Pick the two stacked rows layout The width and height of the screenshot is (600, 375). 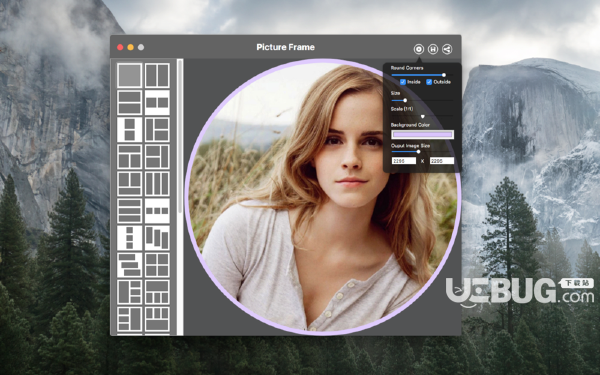pyautogui.click(x=129, y=103)
